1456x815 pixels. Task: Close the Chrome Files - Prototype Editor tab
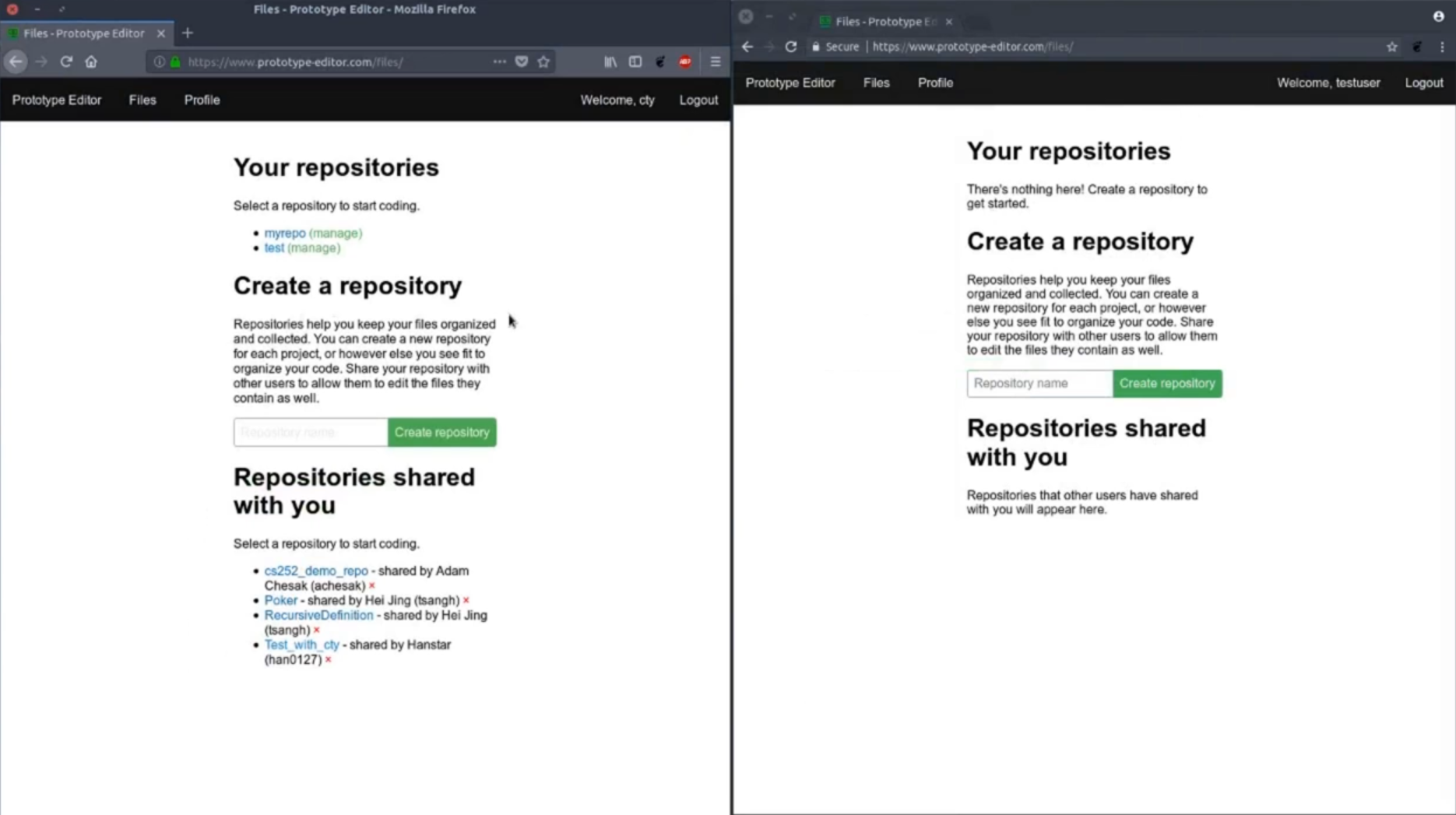point(949,22)
